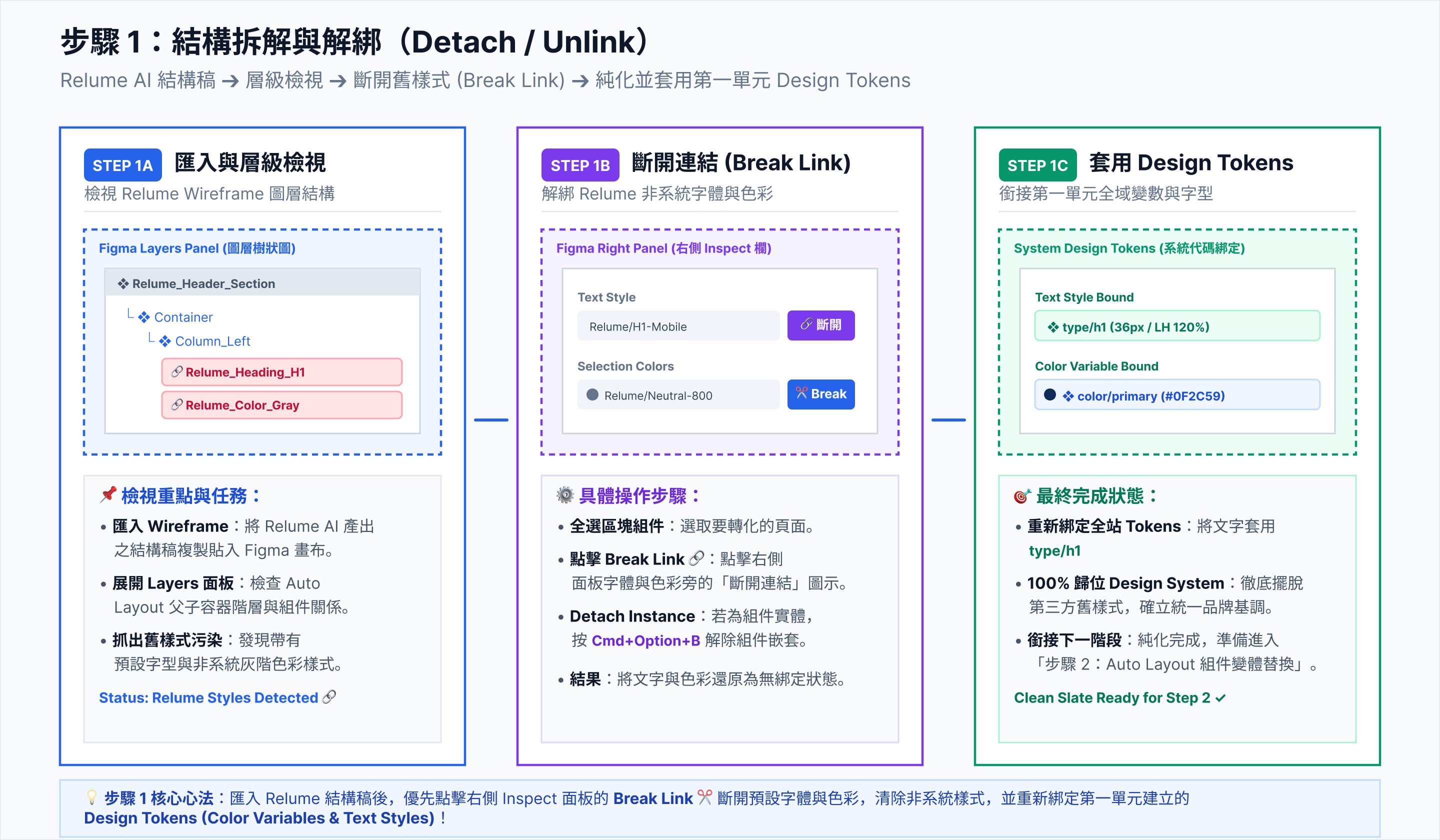This screenshot has width=1440, height=840.
Task: Click the Selection Colors label
Action: tap(625, 366)
